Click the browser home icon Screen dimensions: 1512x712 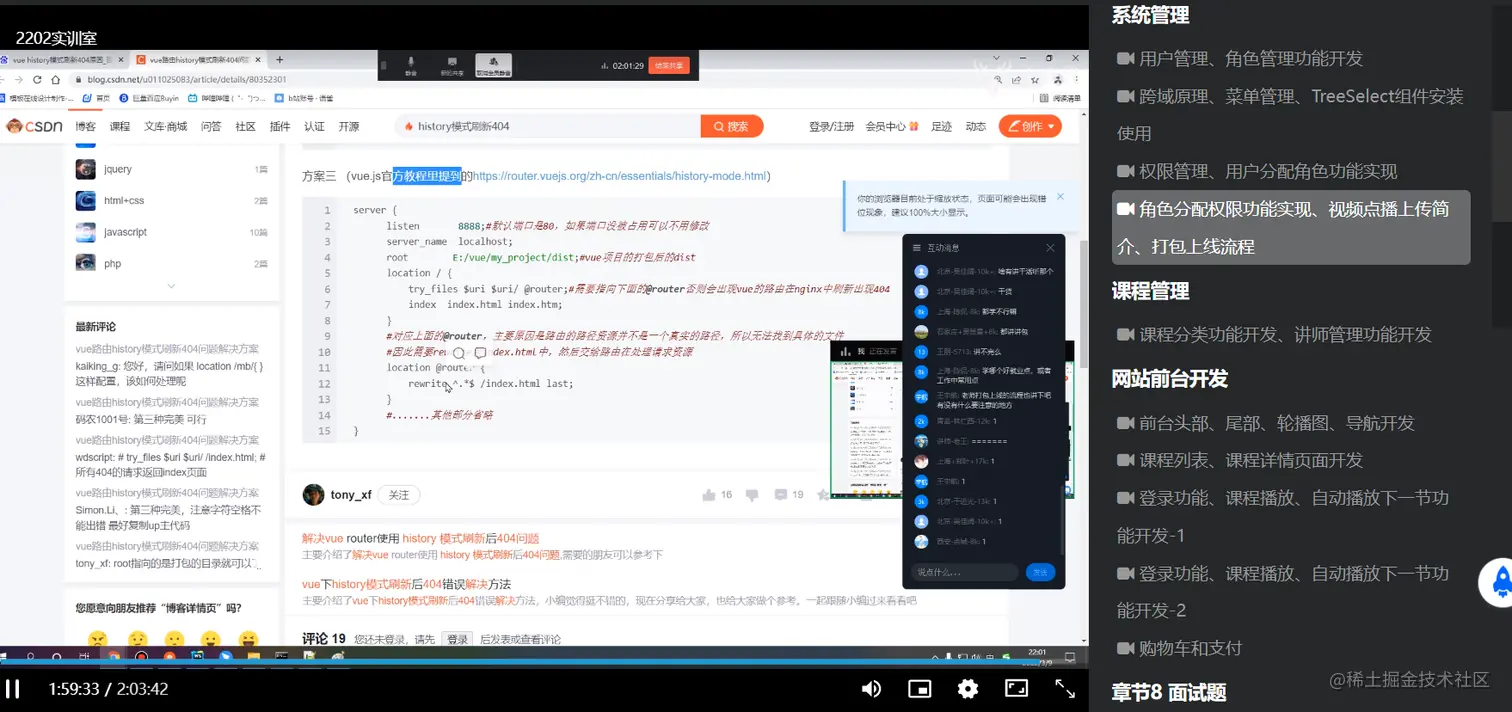click(57, 79)
